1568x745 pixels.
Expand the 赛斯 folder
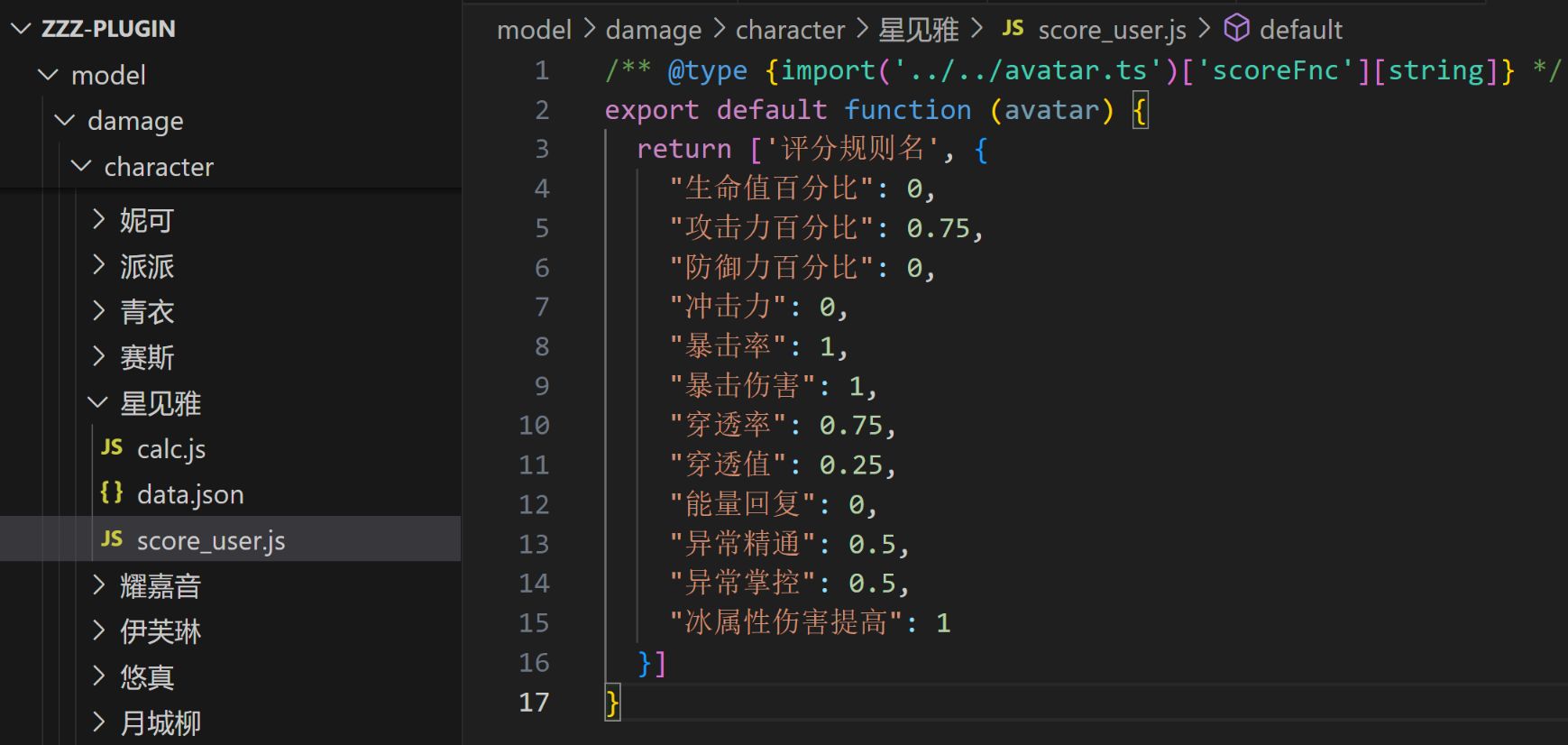pos(99,357)
